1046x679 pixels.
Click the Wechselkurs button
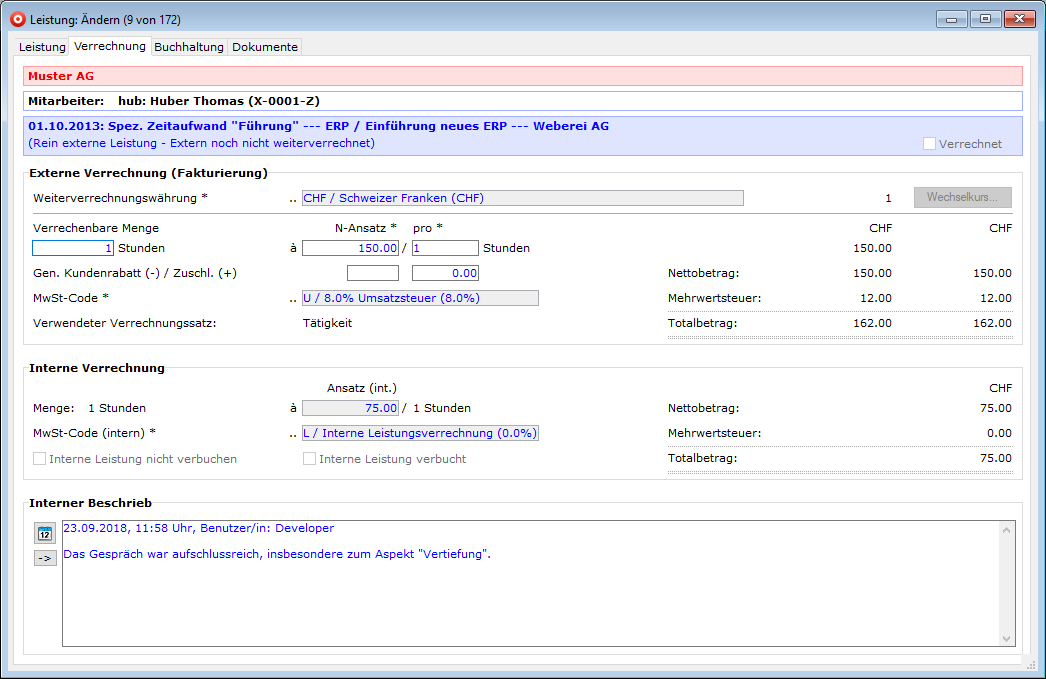click(962, 198)
